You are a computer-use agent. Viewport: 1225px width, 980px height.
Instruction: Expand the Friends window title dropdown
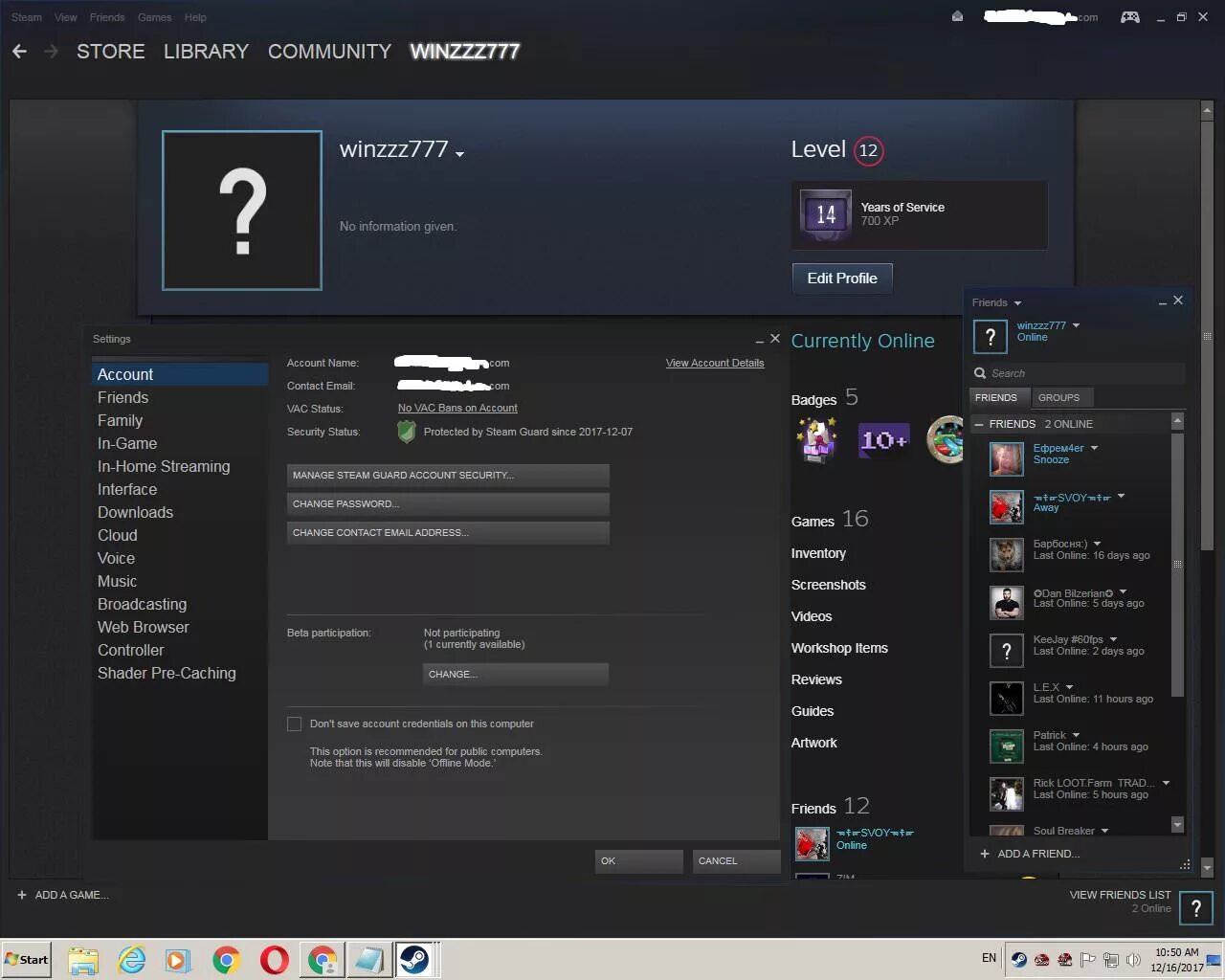(1017, 303)
